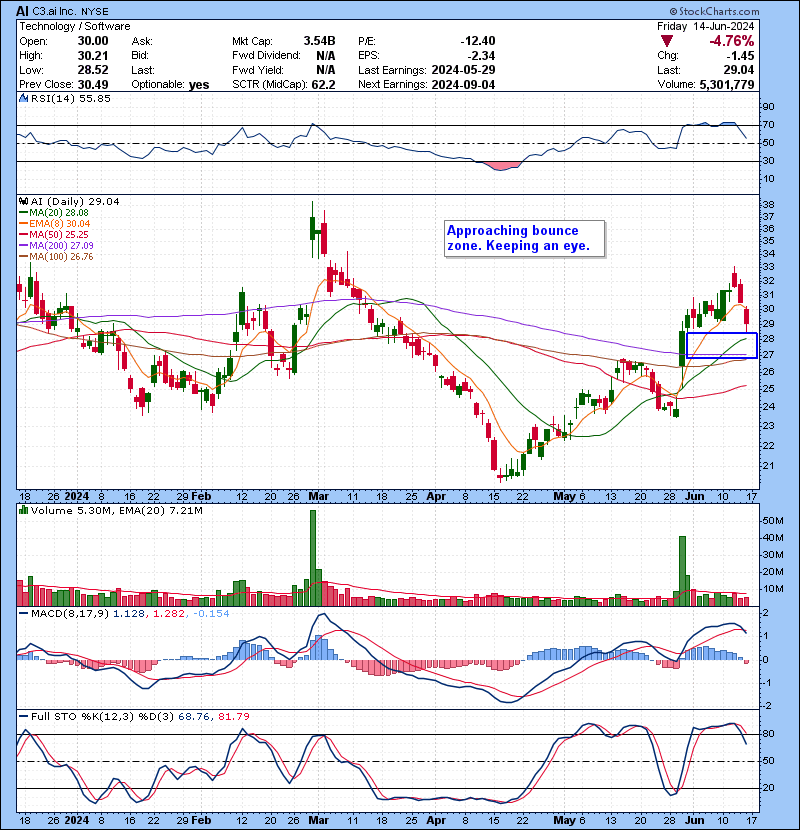Click the MA(200) 27.09 legend entry
Viewport: 800px width, 830px height.
pyautogui.click(x=61, y=246)
